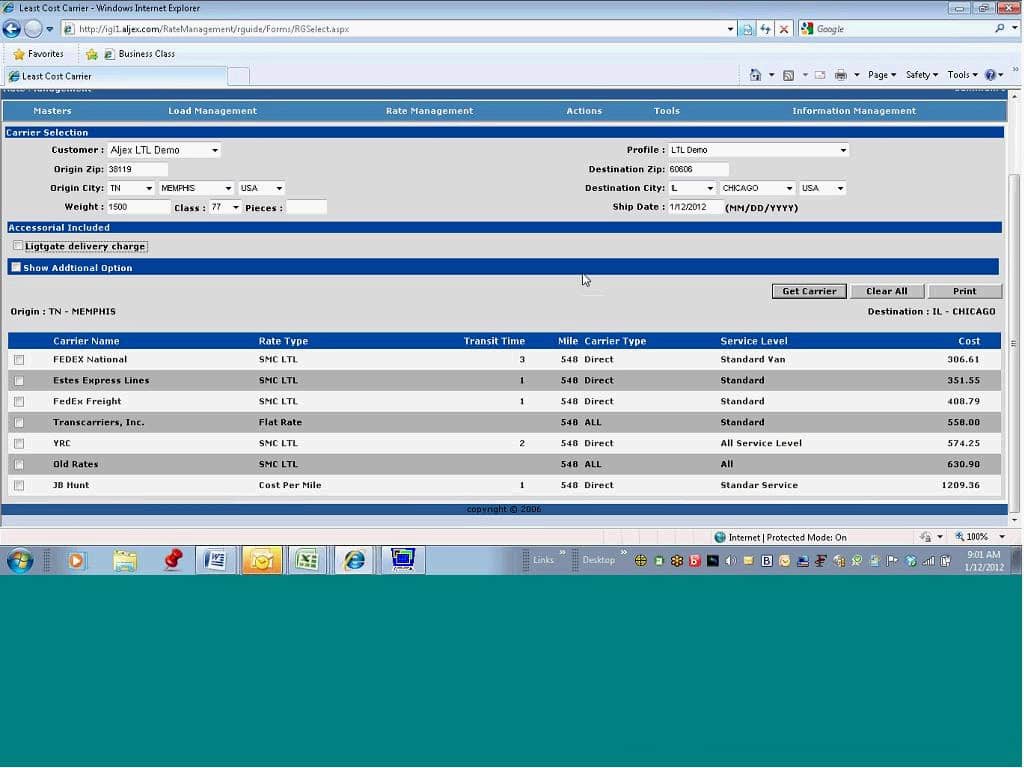Check the FedEx Freight row checkbox
Screen dimensions: 1024x768
click(19, 402)
